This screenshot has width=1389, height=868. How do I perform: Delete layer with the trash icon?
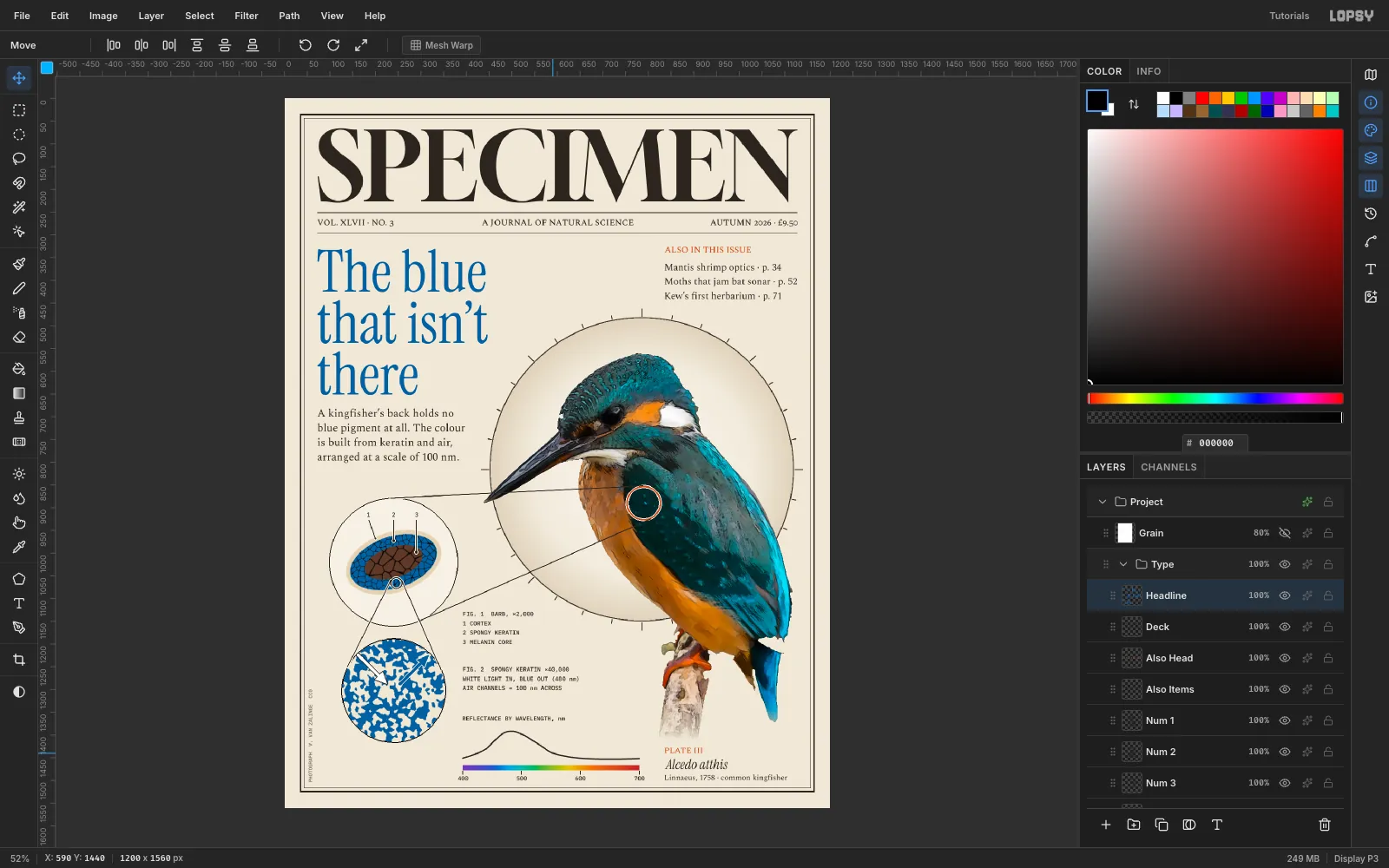(x=1325, y=825)
